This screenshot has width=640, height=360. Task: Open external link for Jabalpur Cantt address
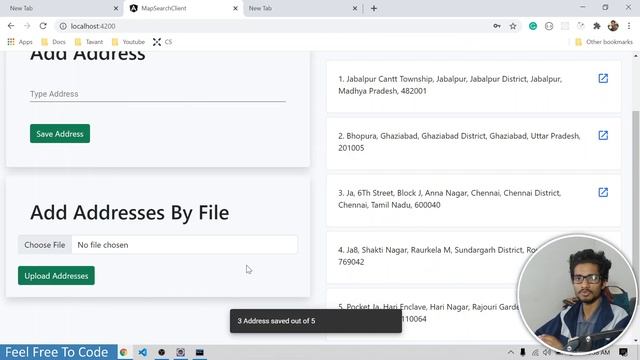(x=603, y=78)
